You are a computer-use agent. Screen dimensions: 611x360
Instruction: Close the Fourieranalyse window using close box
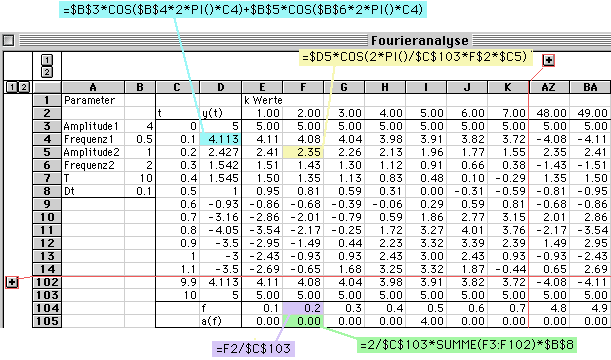point(9,41)
